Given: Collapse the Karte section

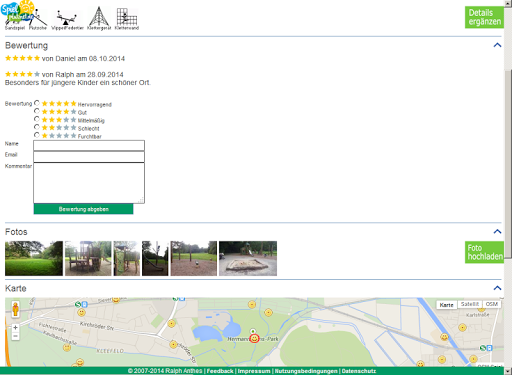Looking at the screenshot, I should click(x=497, y=288).
